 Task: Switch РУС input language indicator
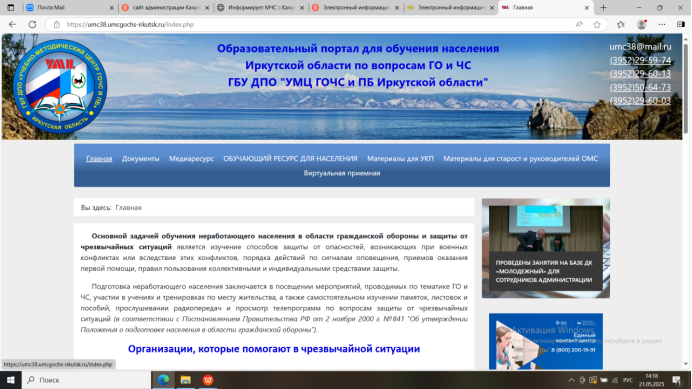pos(628,380)
